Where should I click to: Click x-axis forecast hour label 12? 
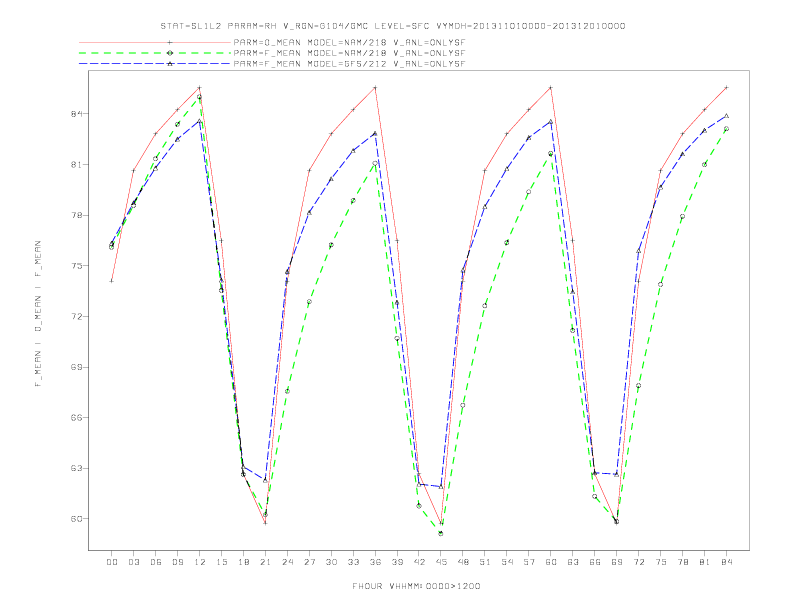200,562
